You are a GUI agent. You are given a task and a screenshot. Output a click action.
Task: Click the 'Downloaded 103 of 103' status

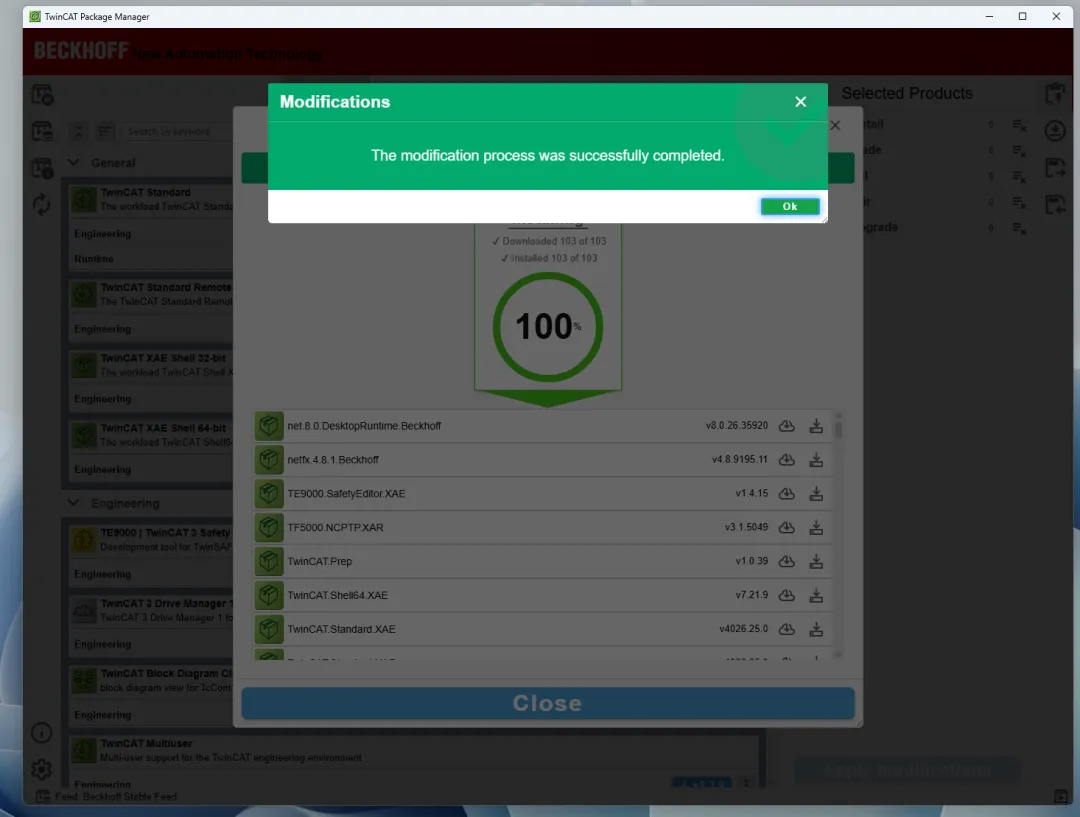tap(549, 241)
